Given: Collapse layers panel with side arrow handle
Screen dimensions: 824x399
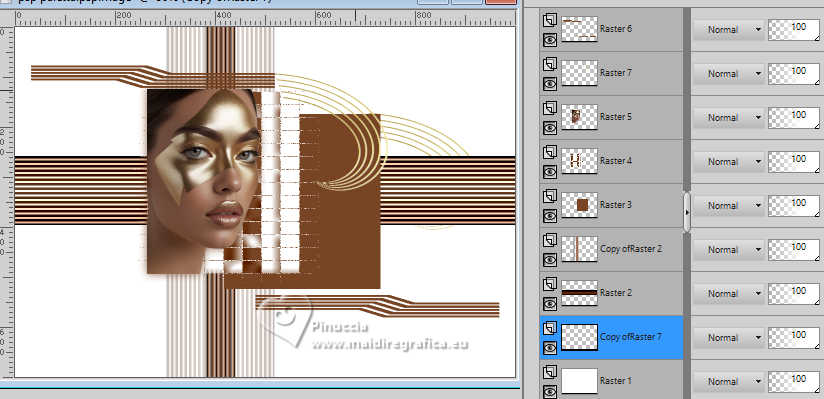Looking at the screenshot, I should tap(687, 212).
